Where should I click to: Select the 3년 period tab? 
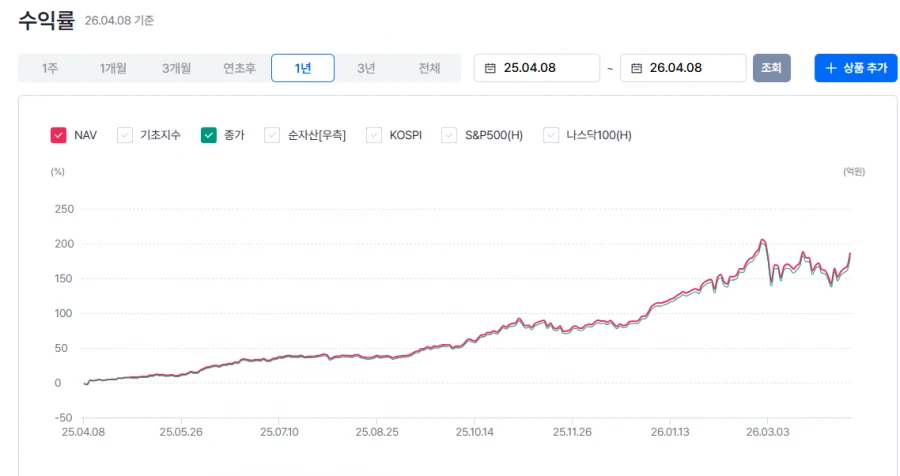[x=366, y=68]
